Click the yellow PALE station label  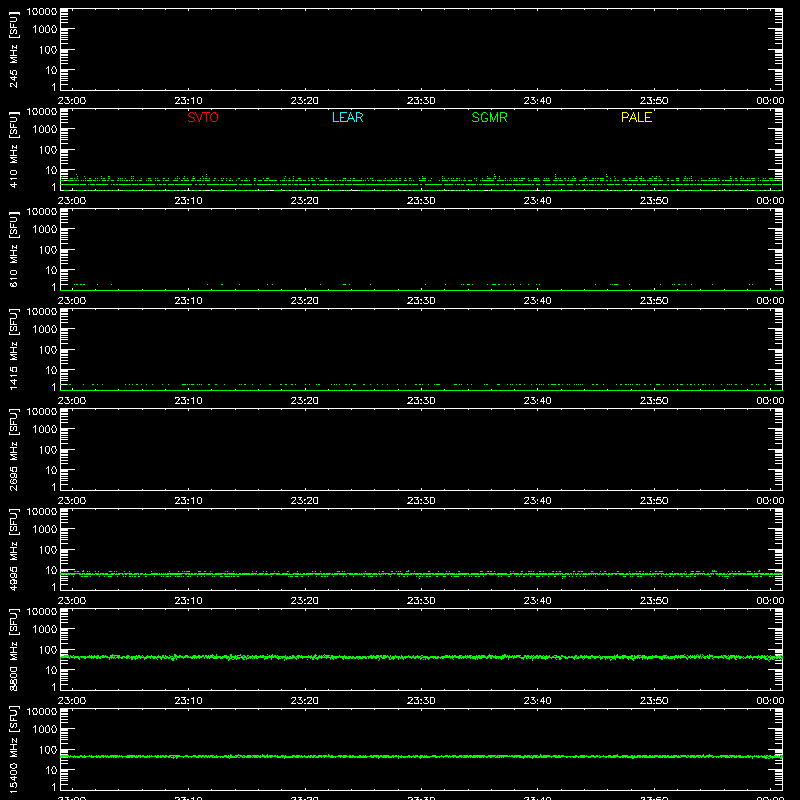point(636,117)
